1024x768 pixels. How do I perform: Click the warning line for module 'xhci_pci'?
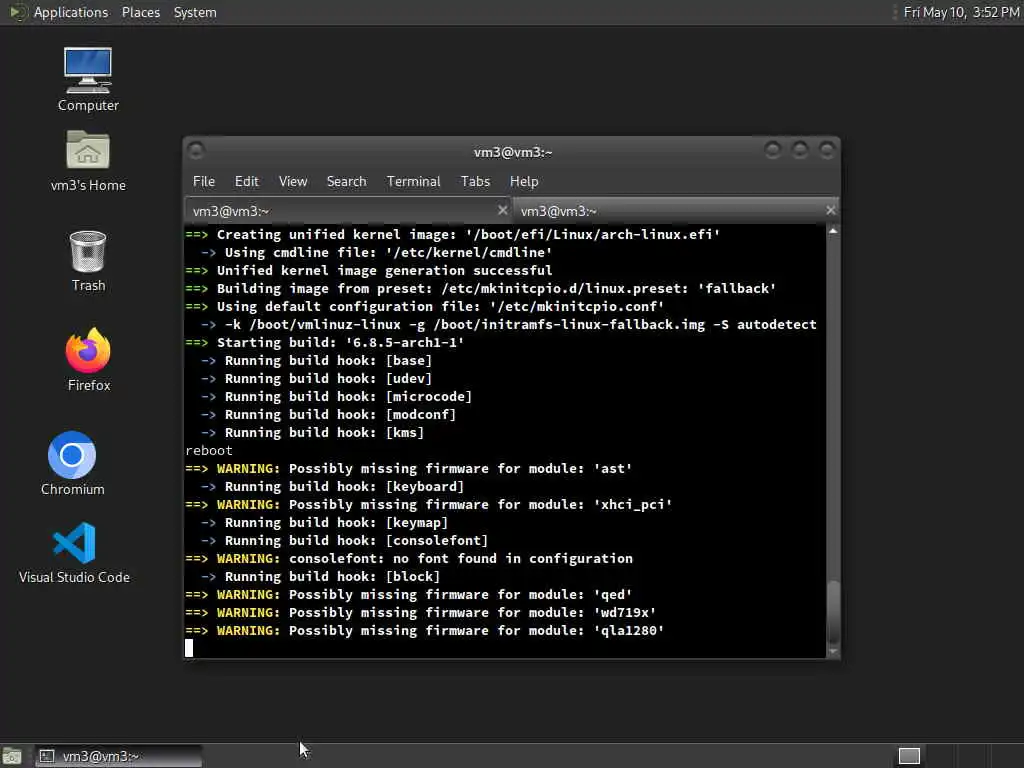428,504
